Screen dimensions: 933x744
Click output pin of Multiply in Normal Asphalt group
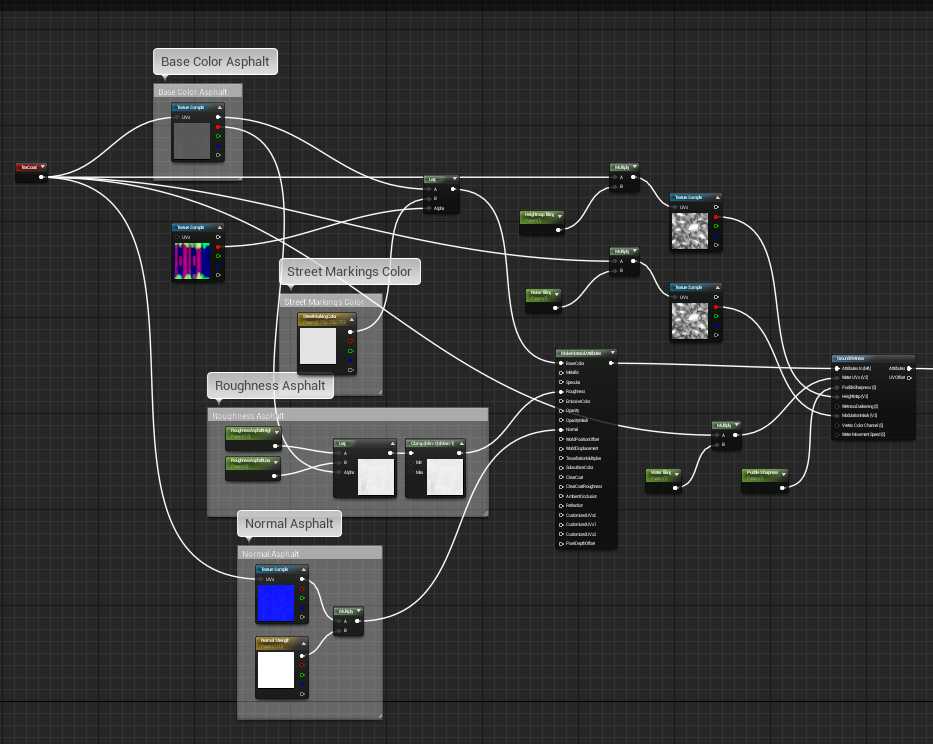[x=357, y=621]
